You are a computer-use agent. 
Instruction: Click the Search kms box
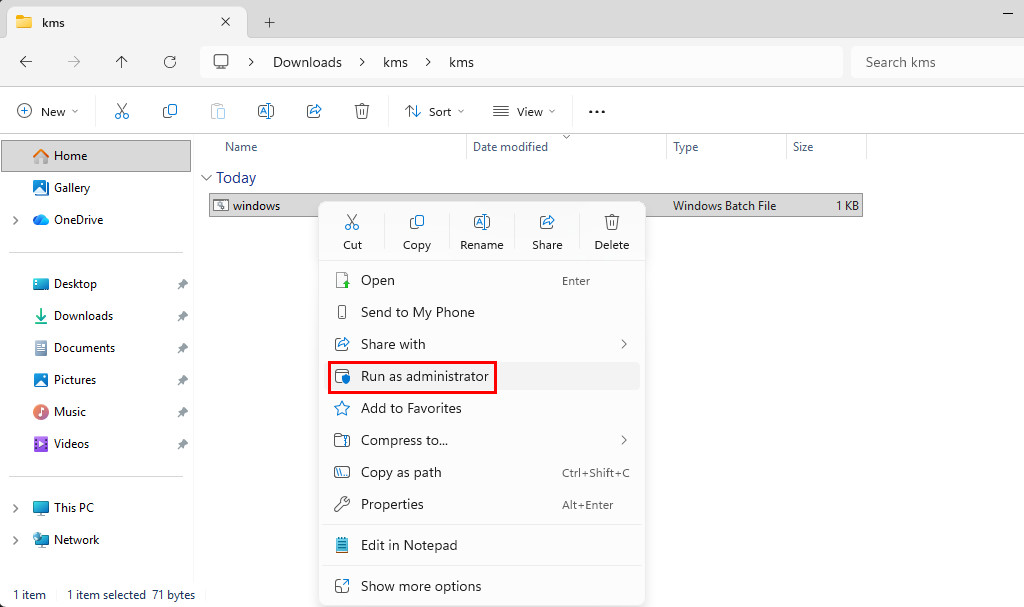point(935,62)
